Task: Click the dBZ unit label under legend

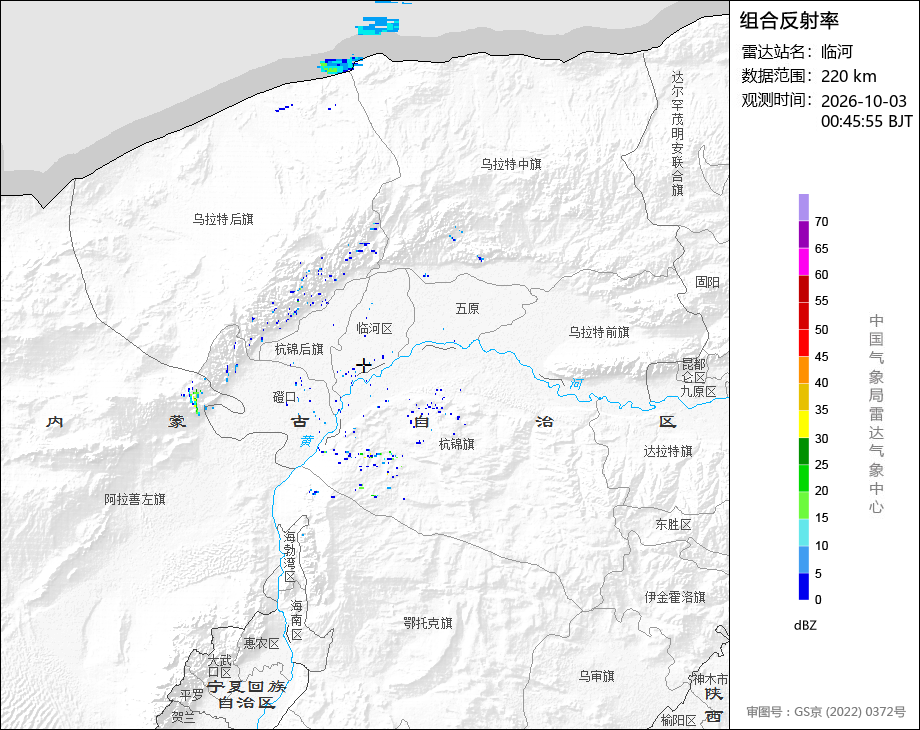Action: click(805, 626)
